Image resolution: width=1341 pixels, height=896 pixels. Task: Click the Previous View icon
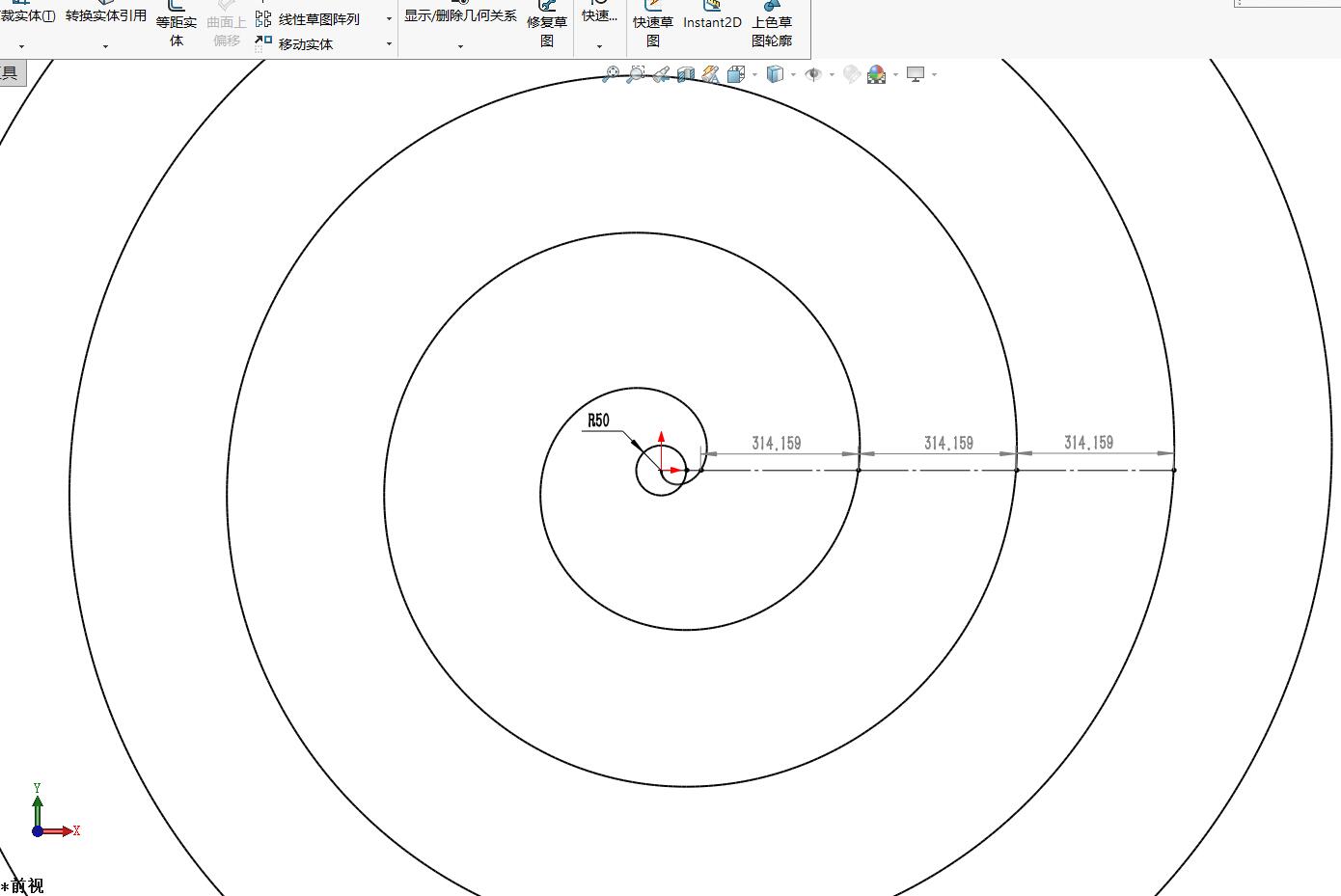click(661, 74)
